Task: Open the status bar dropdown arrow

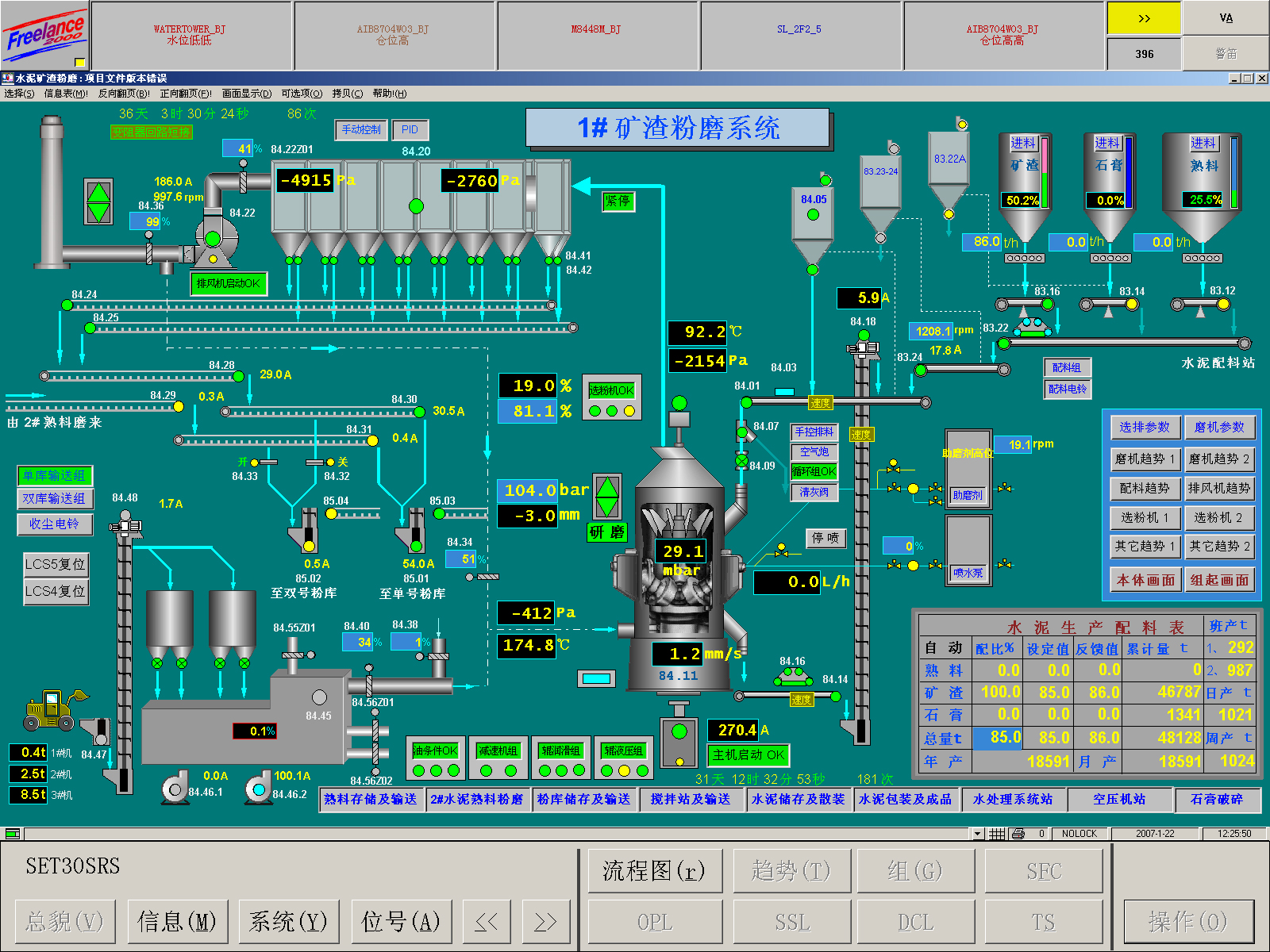Action: point(978,834)
